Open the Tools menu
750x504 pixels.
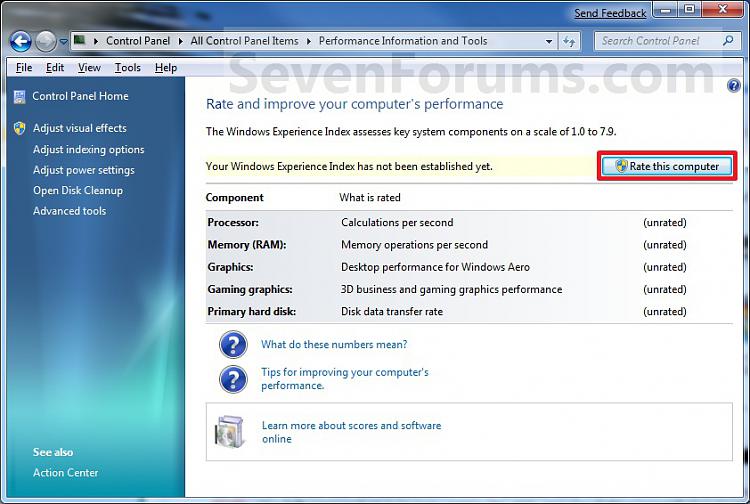[127, 68]
